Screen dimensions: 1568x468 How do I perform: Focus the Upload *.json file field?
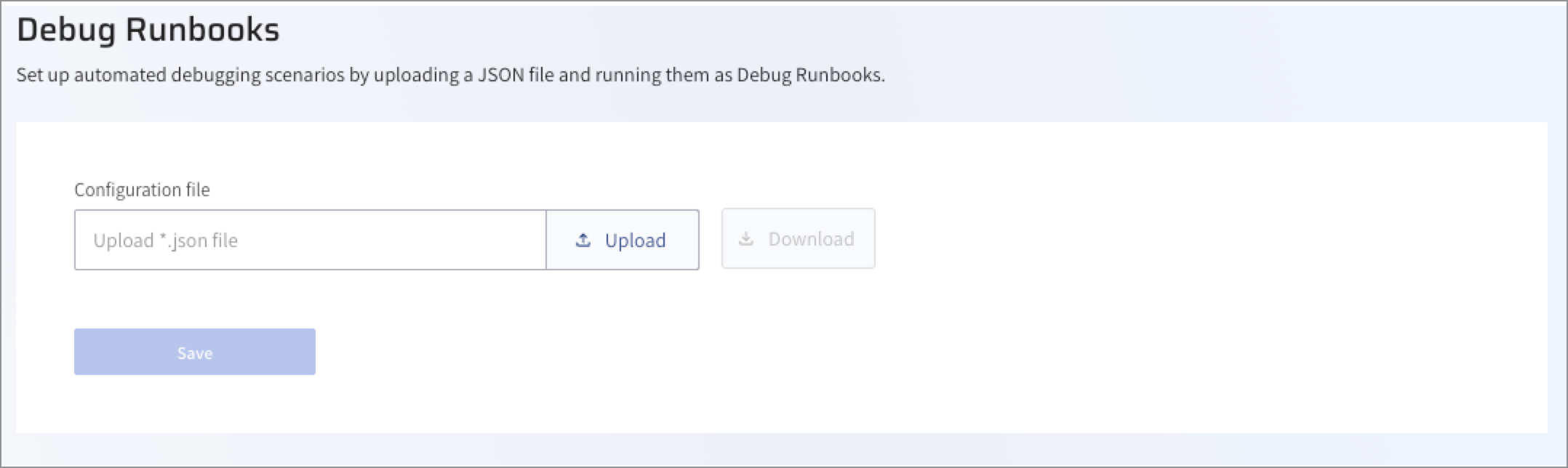(310, 240)
